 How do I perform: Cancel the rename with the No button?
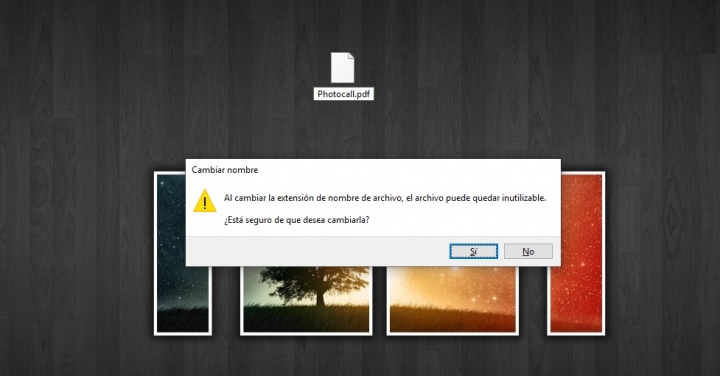tap(528, 251)
